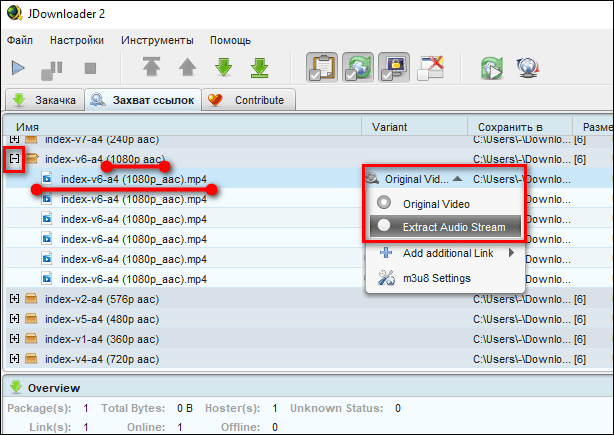Click the plus icon beside Add additional Link
This screenshot has width=614, height=435.
pos(386,253)
